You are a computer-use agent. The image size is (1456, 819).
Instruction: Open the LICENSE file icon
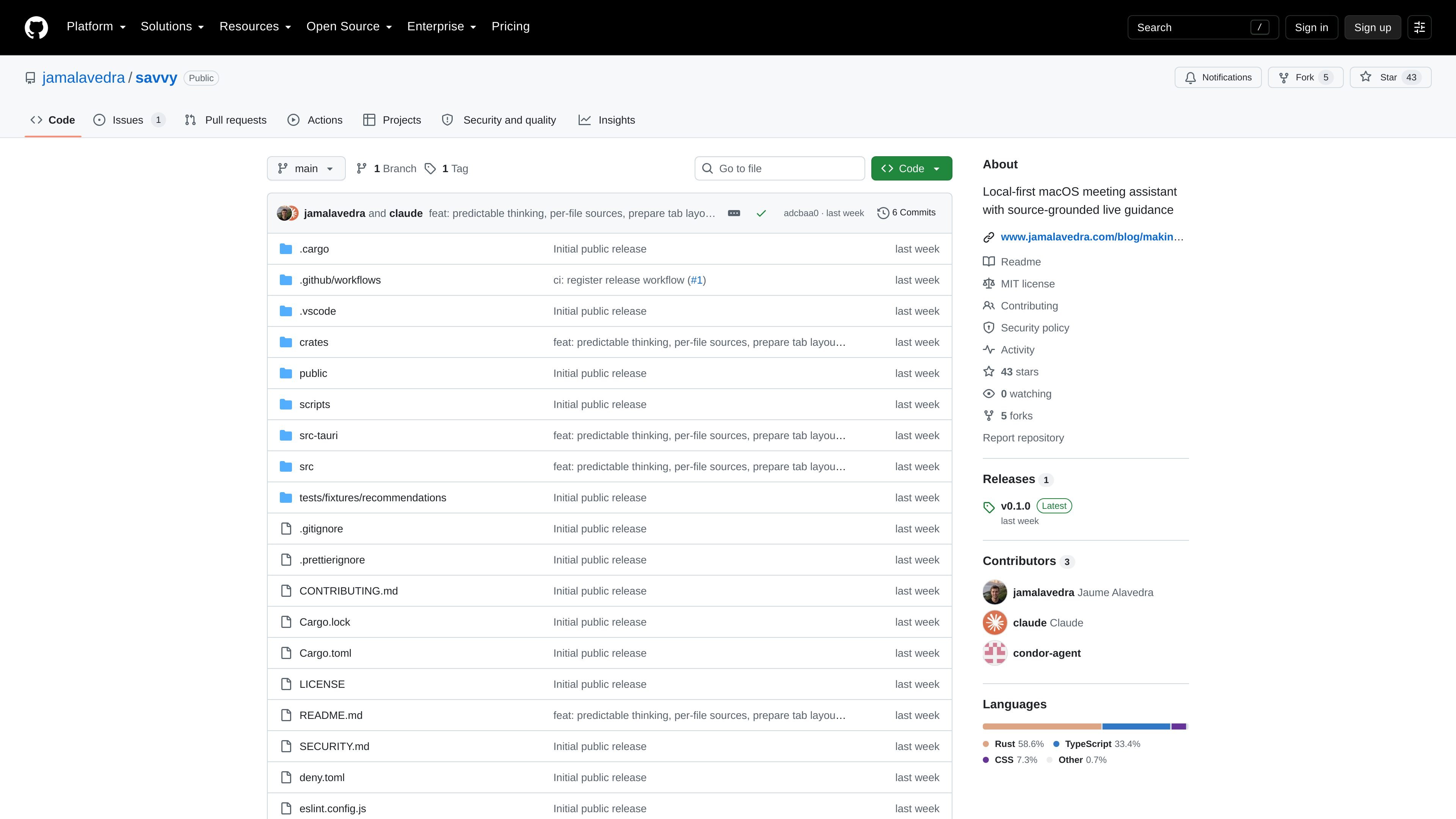point(286,684)
